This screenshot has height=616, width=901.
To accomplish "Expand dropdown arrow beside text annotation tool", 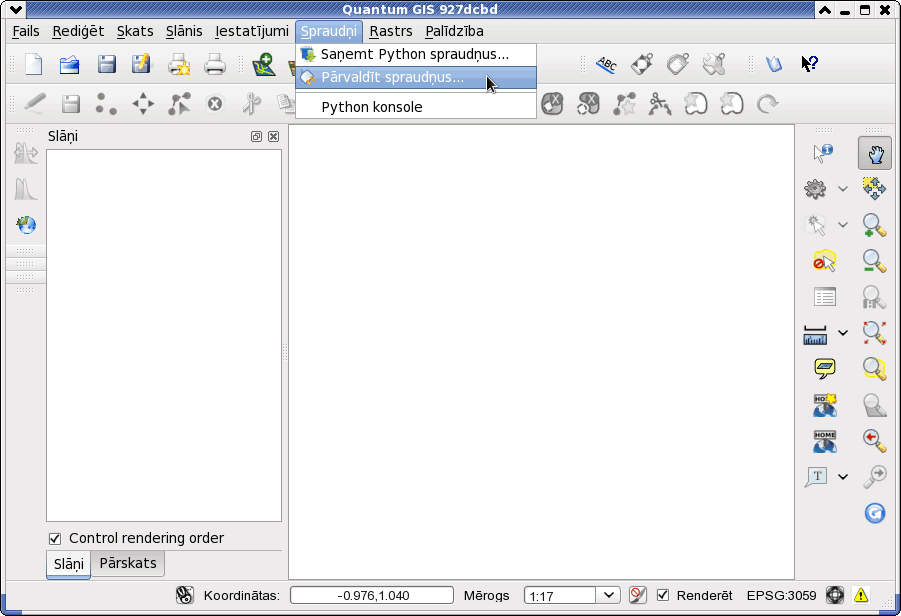I will pyautogui.click(x=842, y=476).
